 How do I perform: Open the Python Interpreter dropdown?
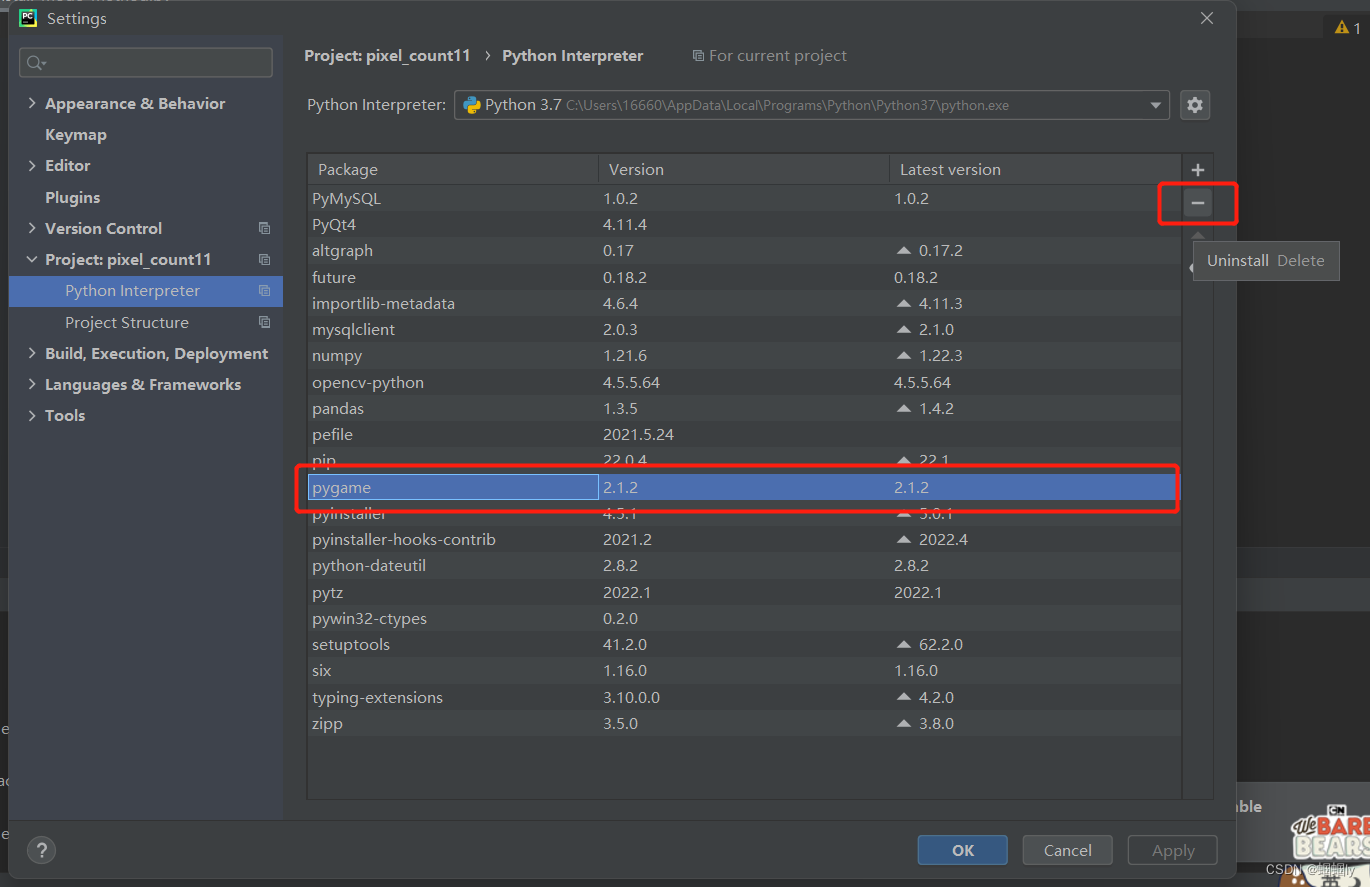click(1156, 105)
